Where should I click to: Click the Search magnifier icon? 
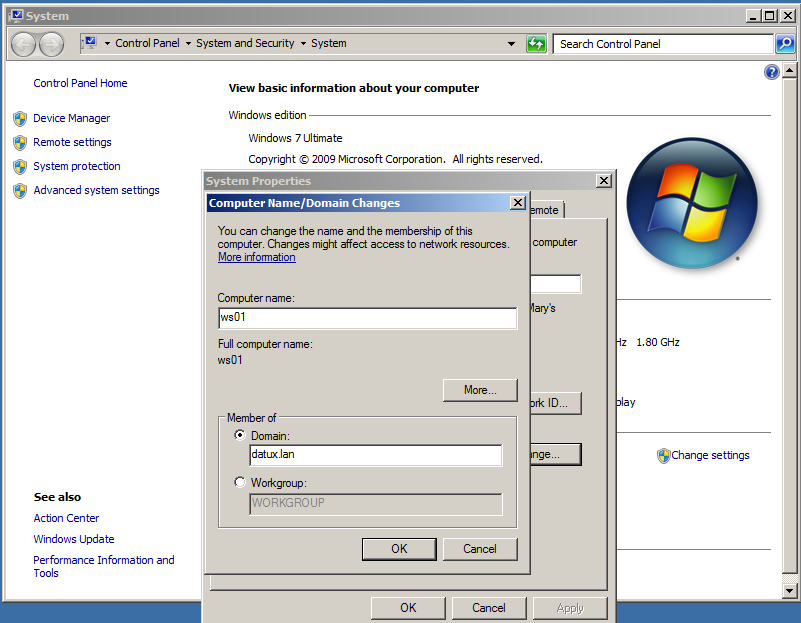(x=785, y=44)
